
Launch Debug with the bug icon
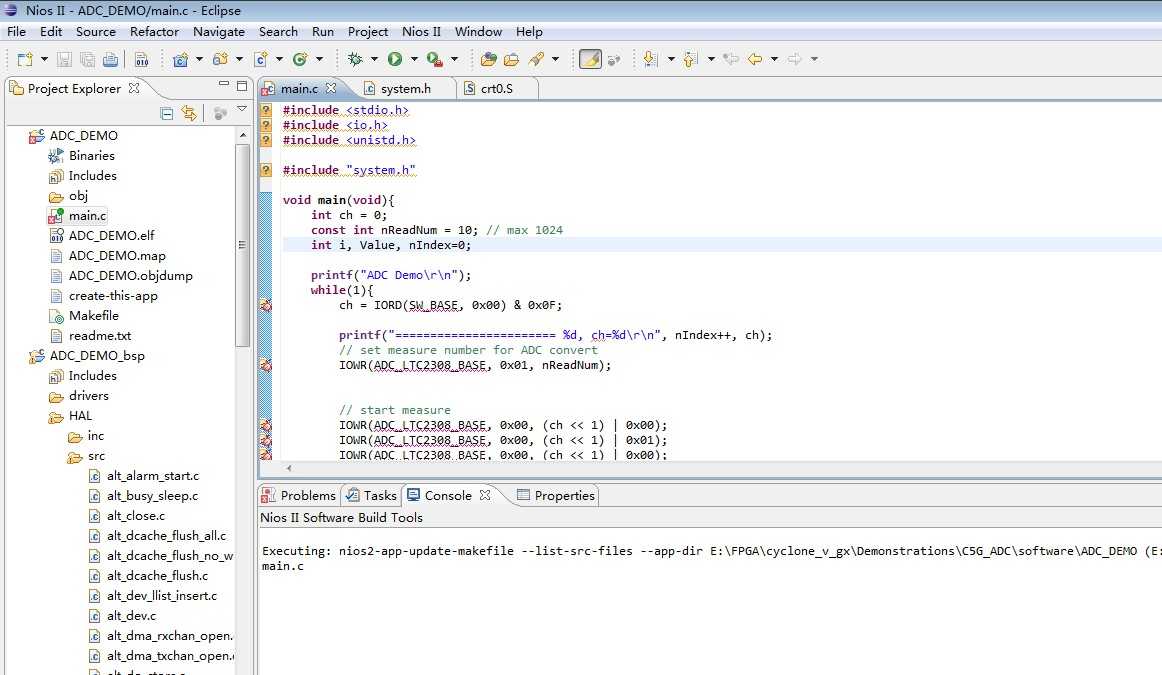click(355, 59)
